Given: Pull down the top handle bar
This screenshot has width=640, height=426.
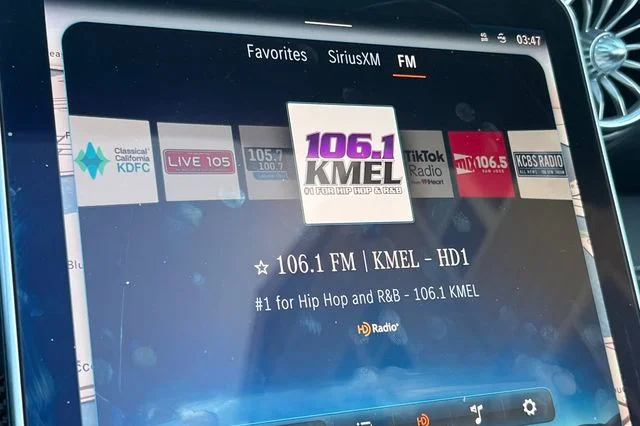Looking at the screenshot, I should pos(328,24).
